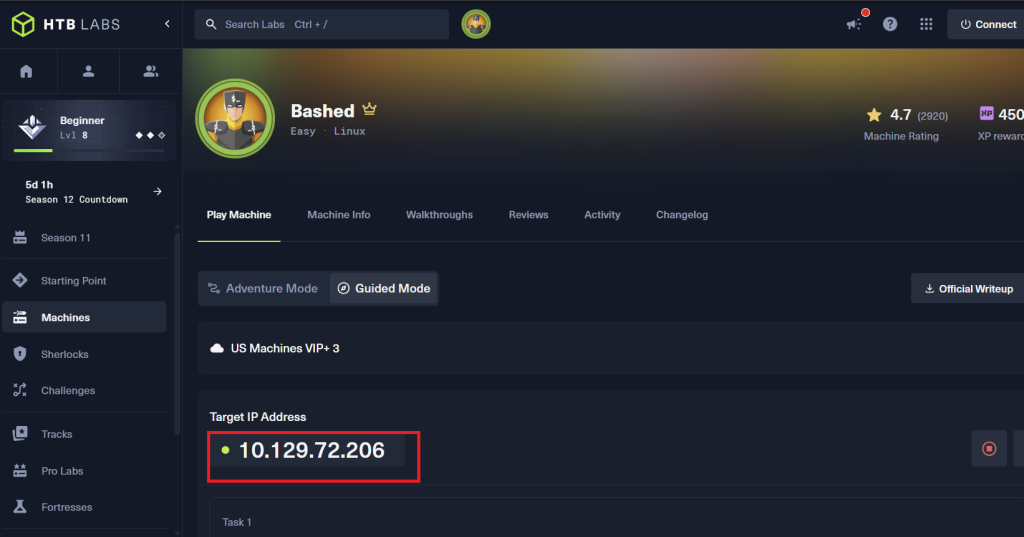The width and height of the screenshot is (1024, 537).
Task: Switch to Activity tab
Action: (x=602, y=215)
